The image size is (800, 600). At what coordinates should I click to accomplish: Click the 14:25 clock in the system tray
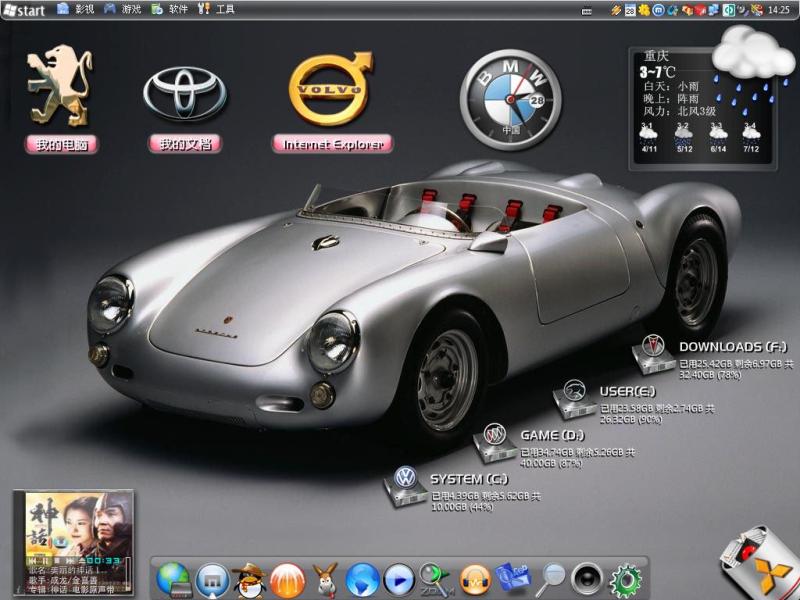click(778, 10)
